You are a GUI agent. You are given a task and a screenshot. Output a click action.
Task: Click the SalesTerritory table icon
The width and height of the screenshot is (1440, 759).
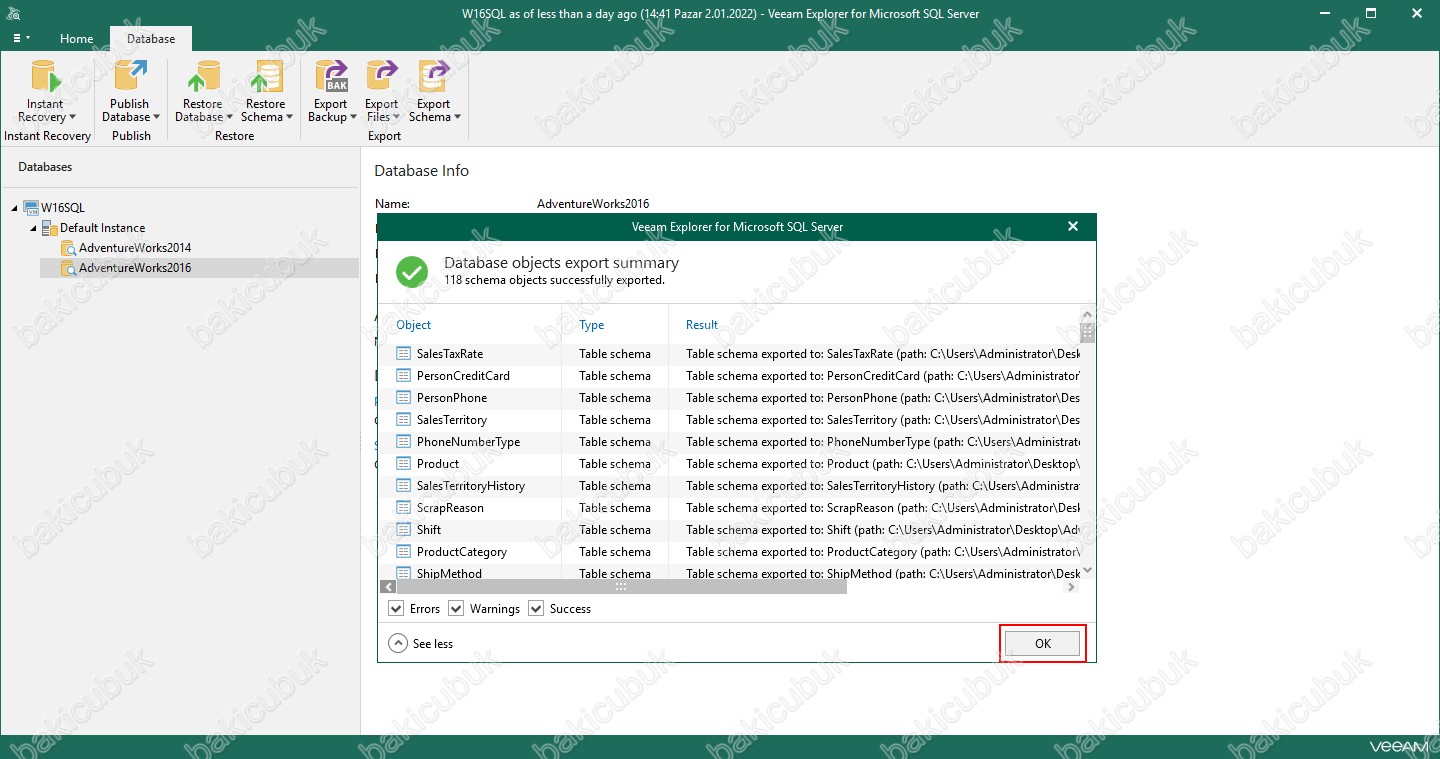tap(404, 420)
